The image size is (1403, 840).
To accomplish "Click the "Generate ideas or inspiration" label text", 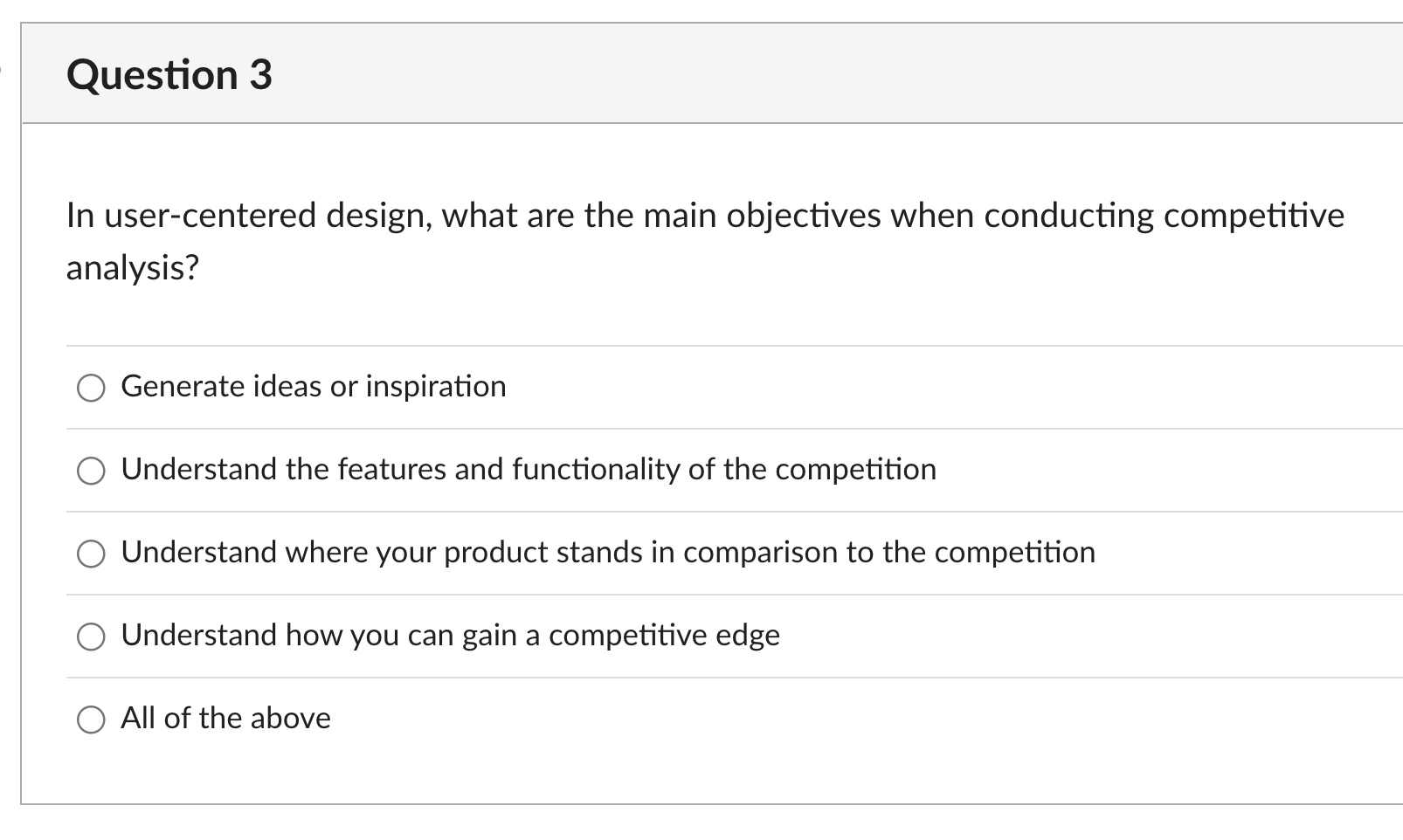I will [x=313, y=385].
